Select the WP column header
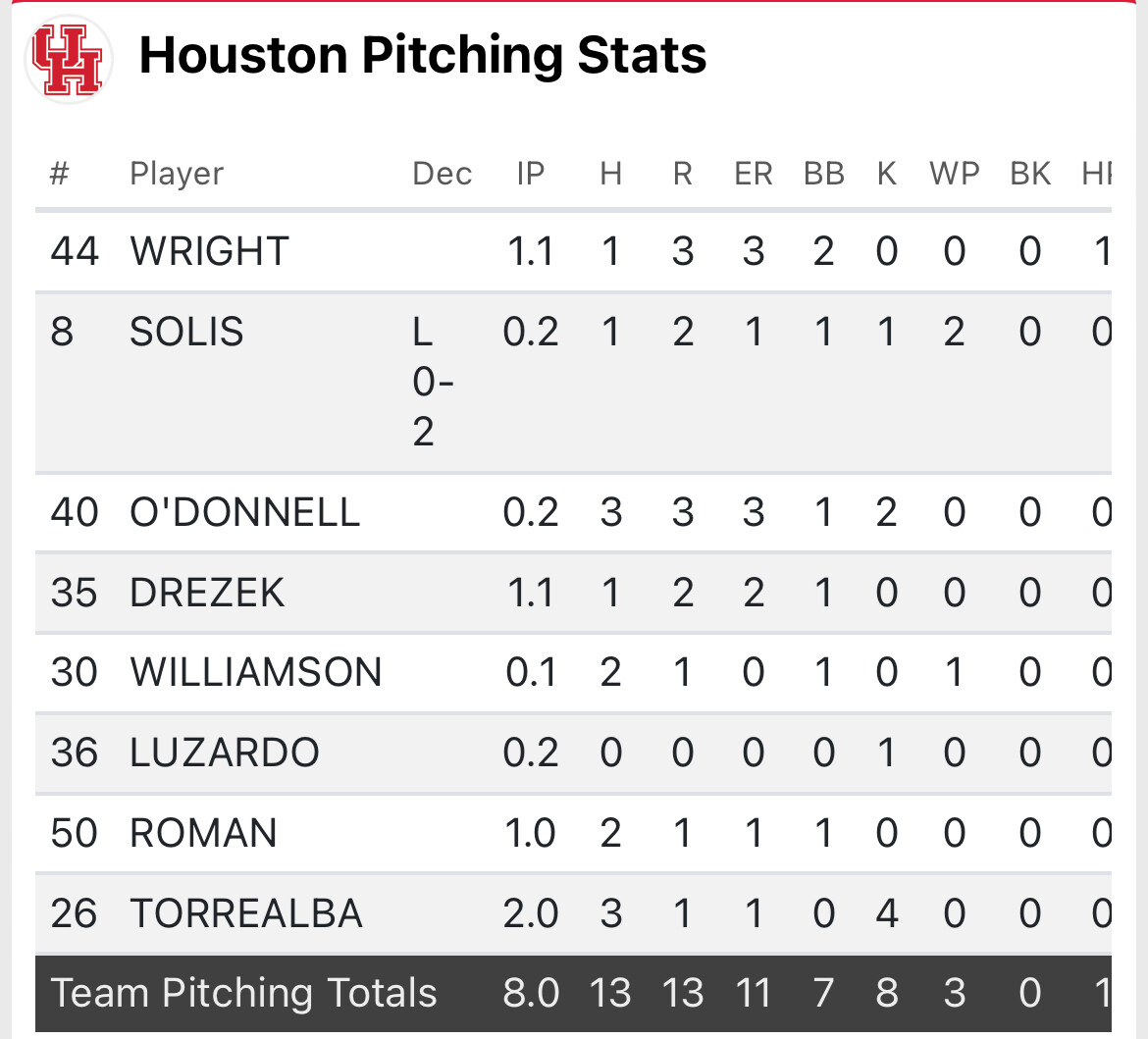1148x1039 pixels. (954, 174)
